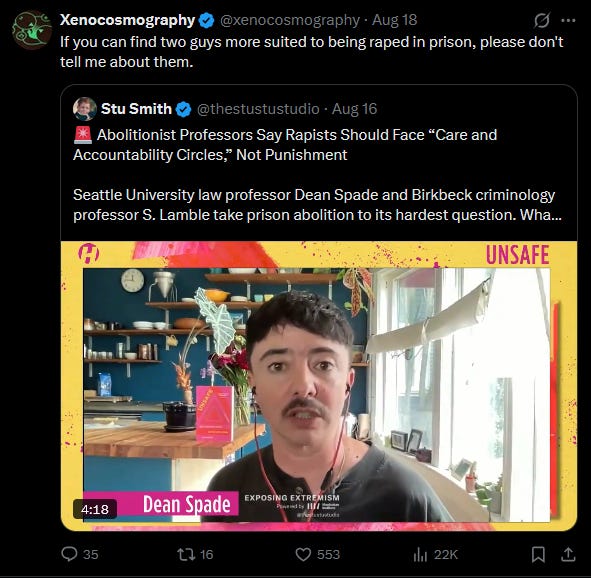Viewport: 591px width, 578px height.
Task: Click the 4:18 video duration badge
Action: (95, 509)
